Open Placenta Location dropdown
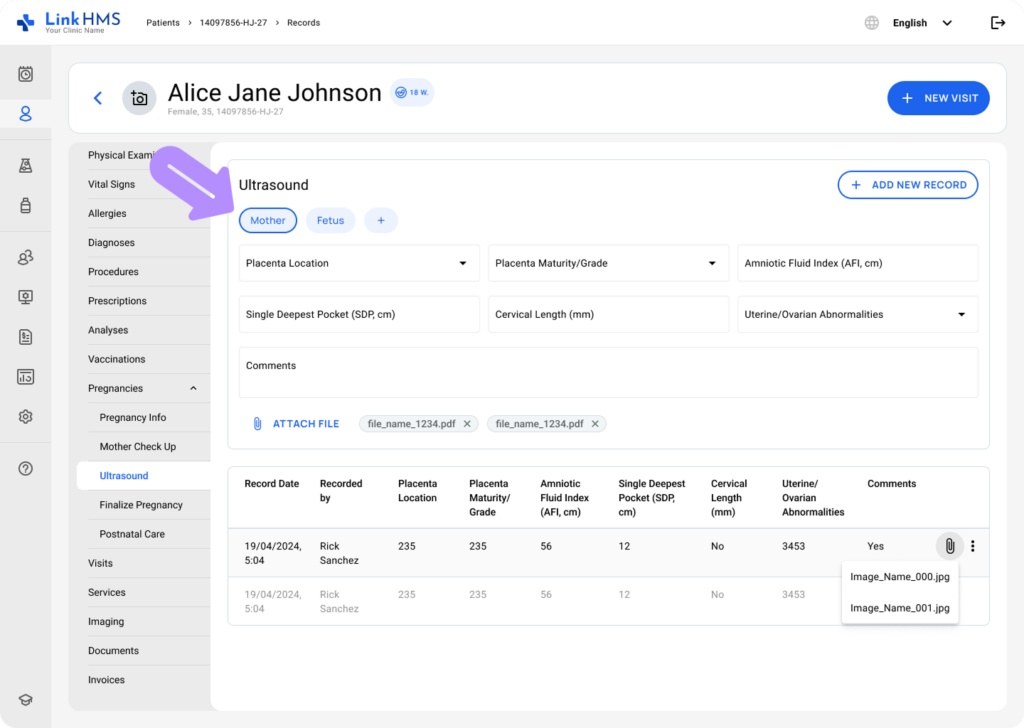 coord(359,263)
